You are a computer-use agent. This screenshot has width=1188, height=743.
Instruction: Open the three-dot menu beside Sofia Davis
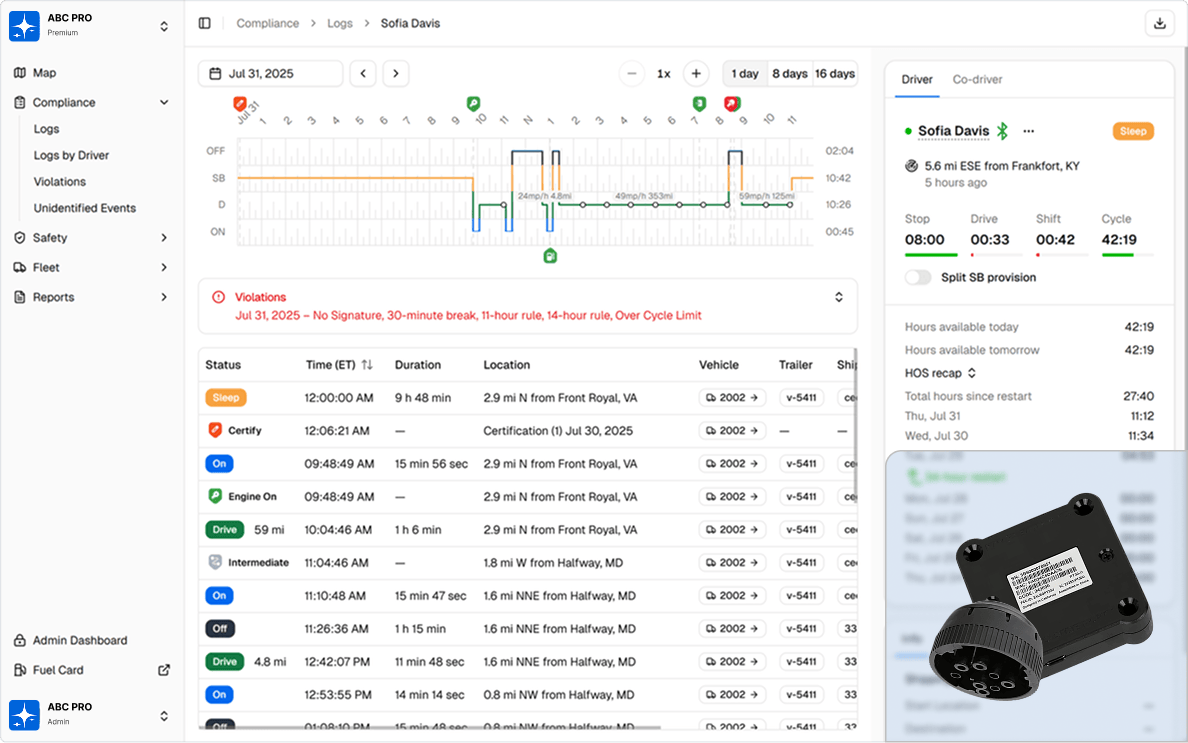click(x=1028, y=131)
